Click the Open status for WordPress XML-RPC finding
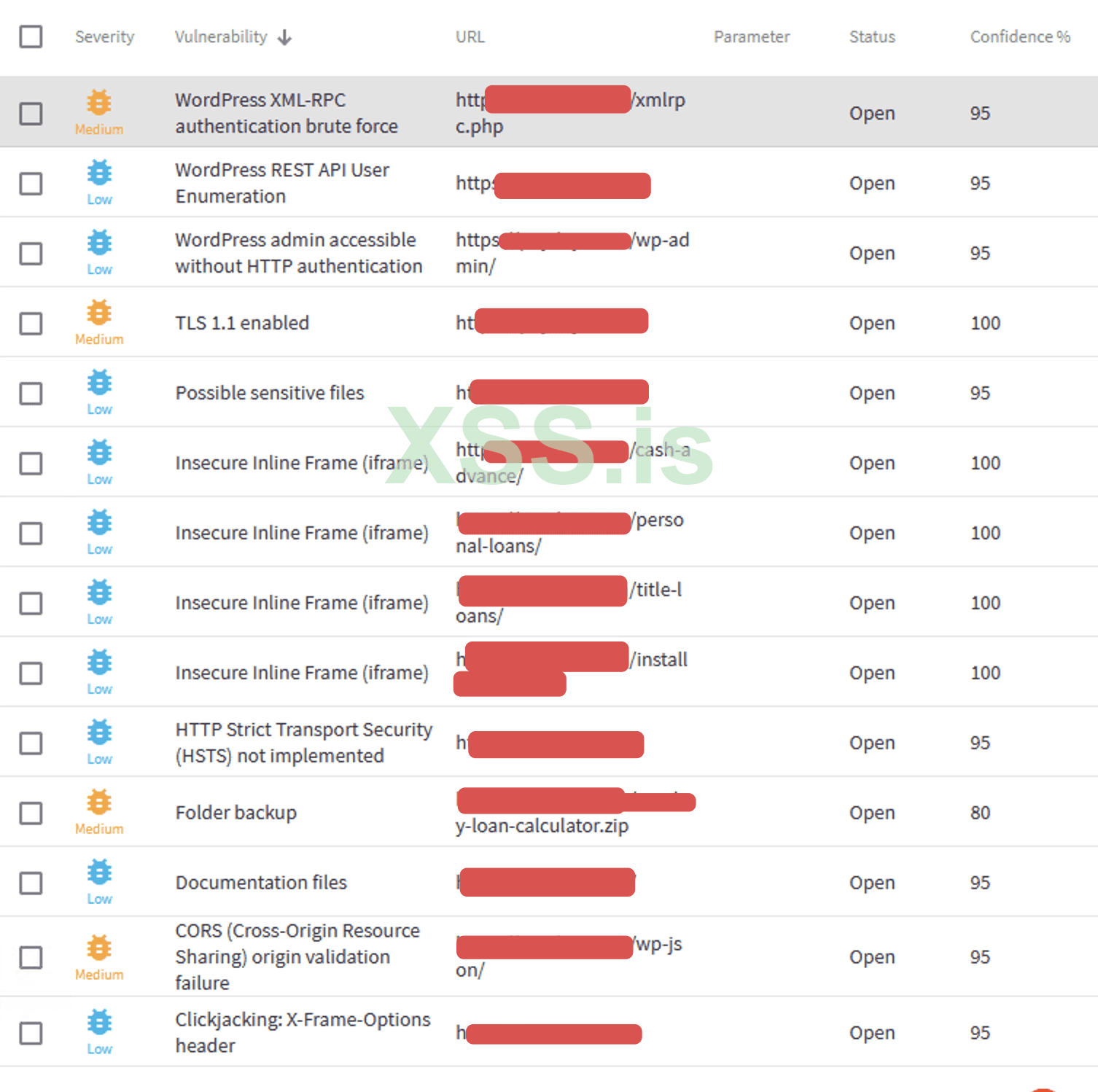This screenshot has width=1098, height=1092. (872, 113)
